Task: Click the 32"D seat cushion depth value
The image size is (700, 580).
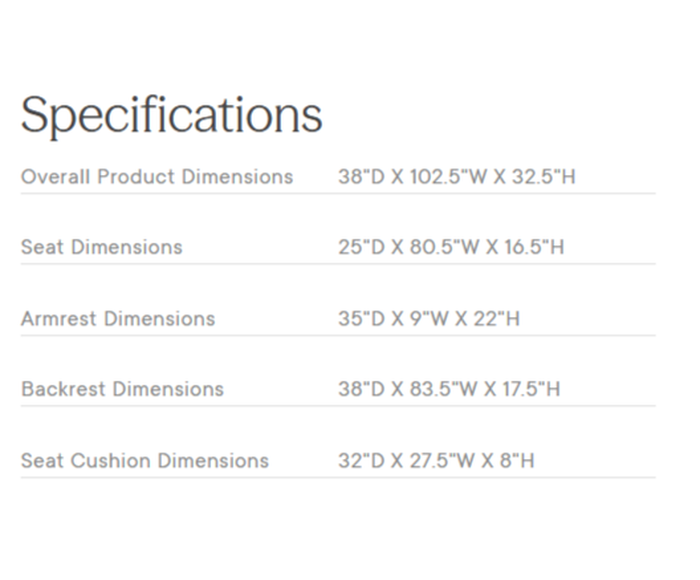Action: (355, 461)
